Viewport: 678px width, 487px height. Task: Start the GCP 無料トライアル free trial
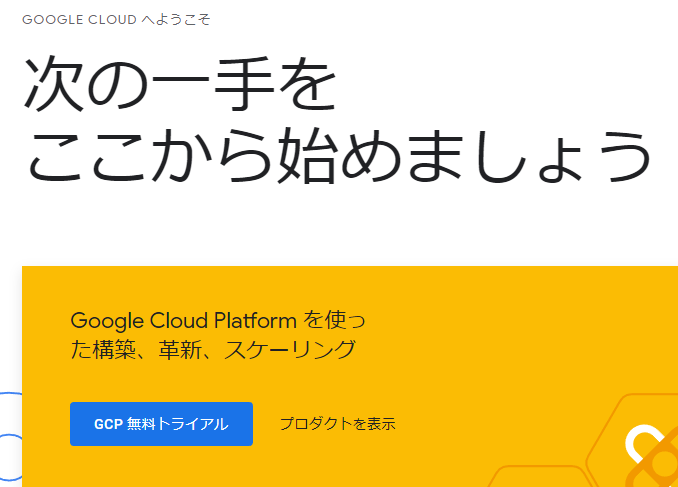[x=161, y=424]
